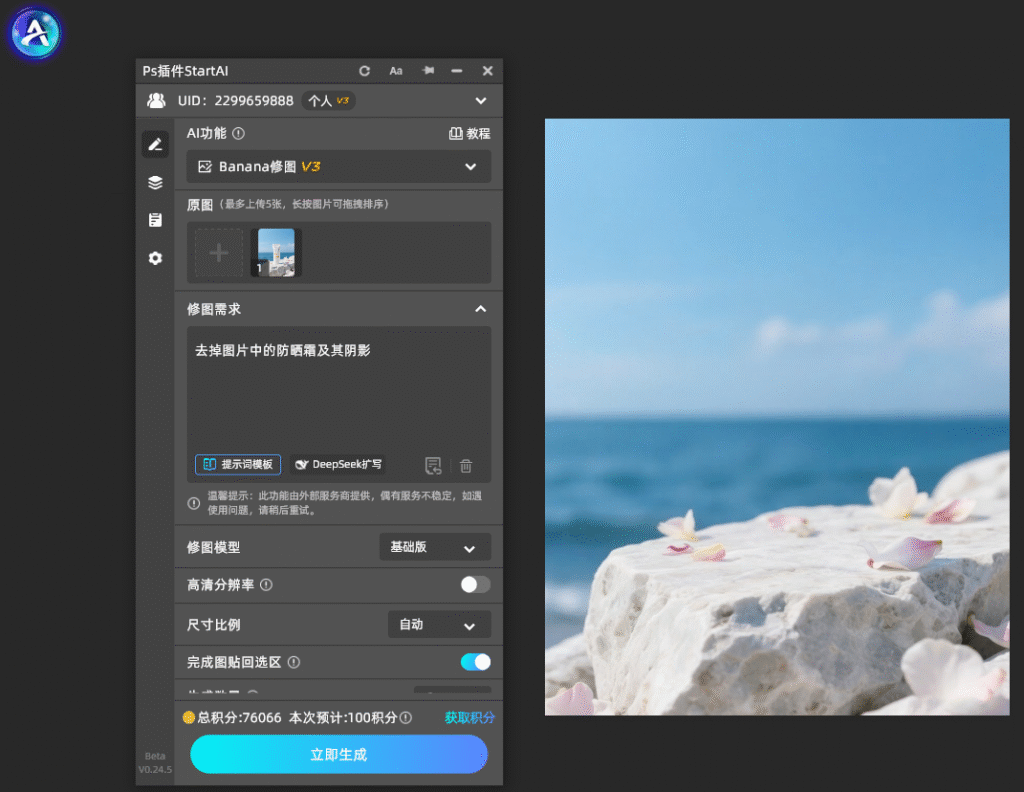
Task: Minimize the StartAI plugin panel
Action: point(456,71)
